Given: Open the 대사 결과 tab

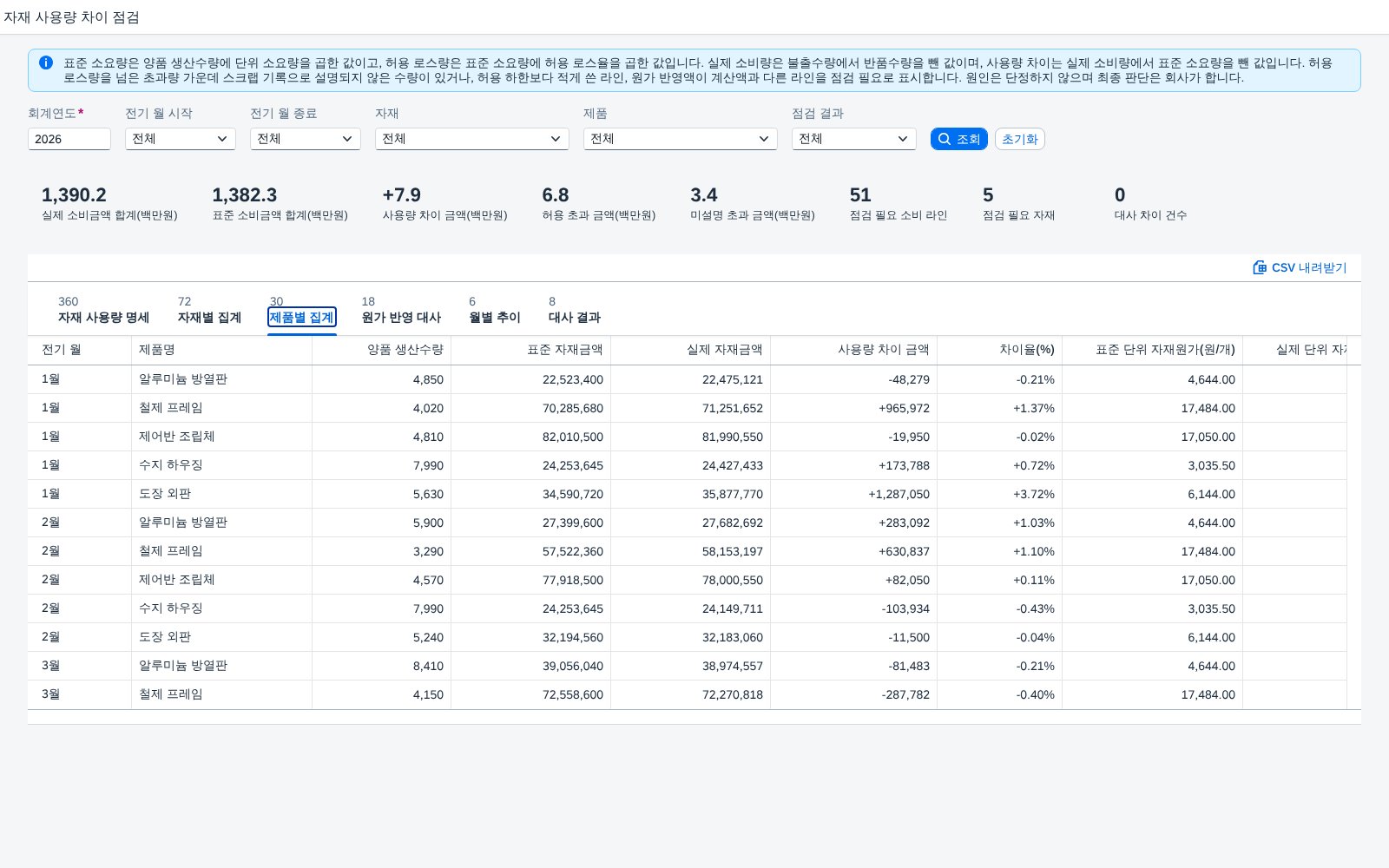Looking at the screenshot, I should pyautogui.click(x=575, y=310).
